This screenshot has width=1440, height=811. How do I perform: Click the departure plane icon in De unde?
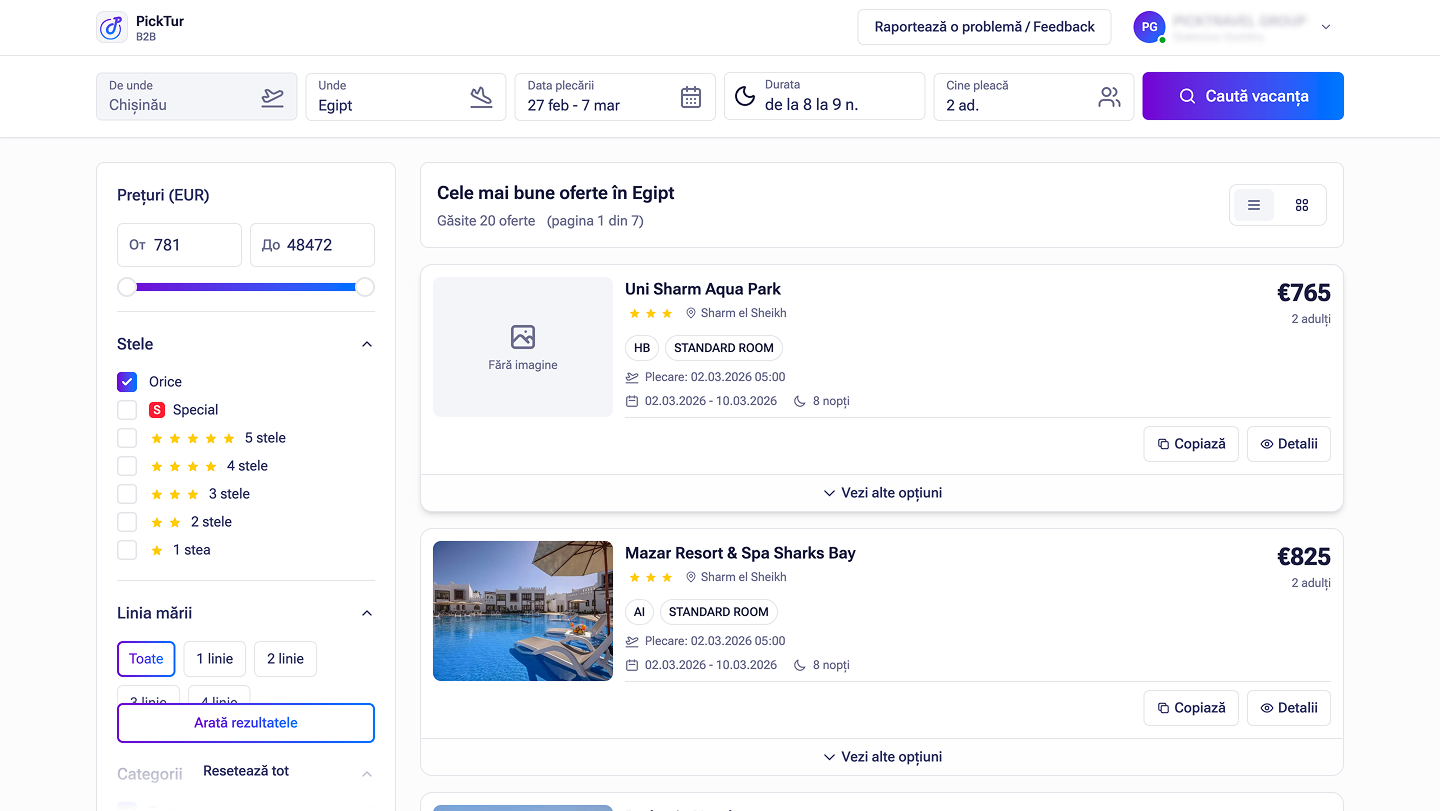pos(272,97)
